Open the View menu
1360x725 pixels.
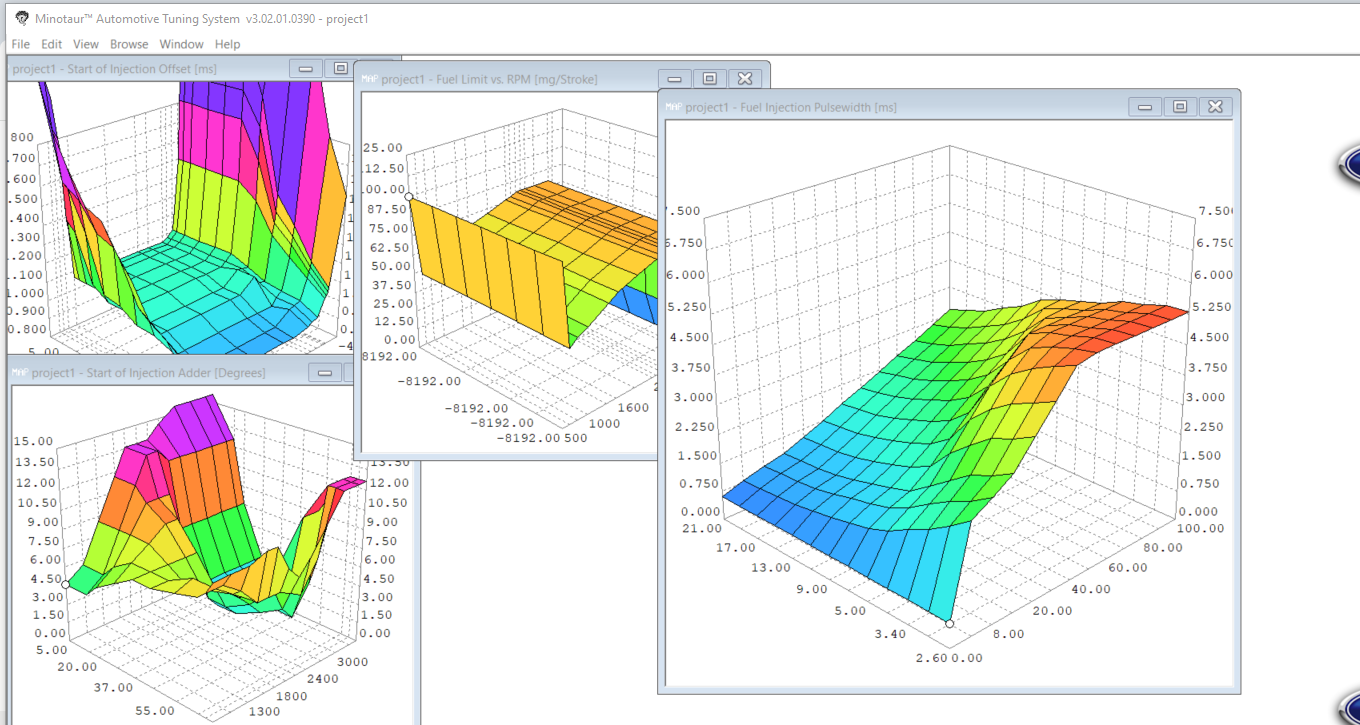coord(86,44)
